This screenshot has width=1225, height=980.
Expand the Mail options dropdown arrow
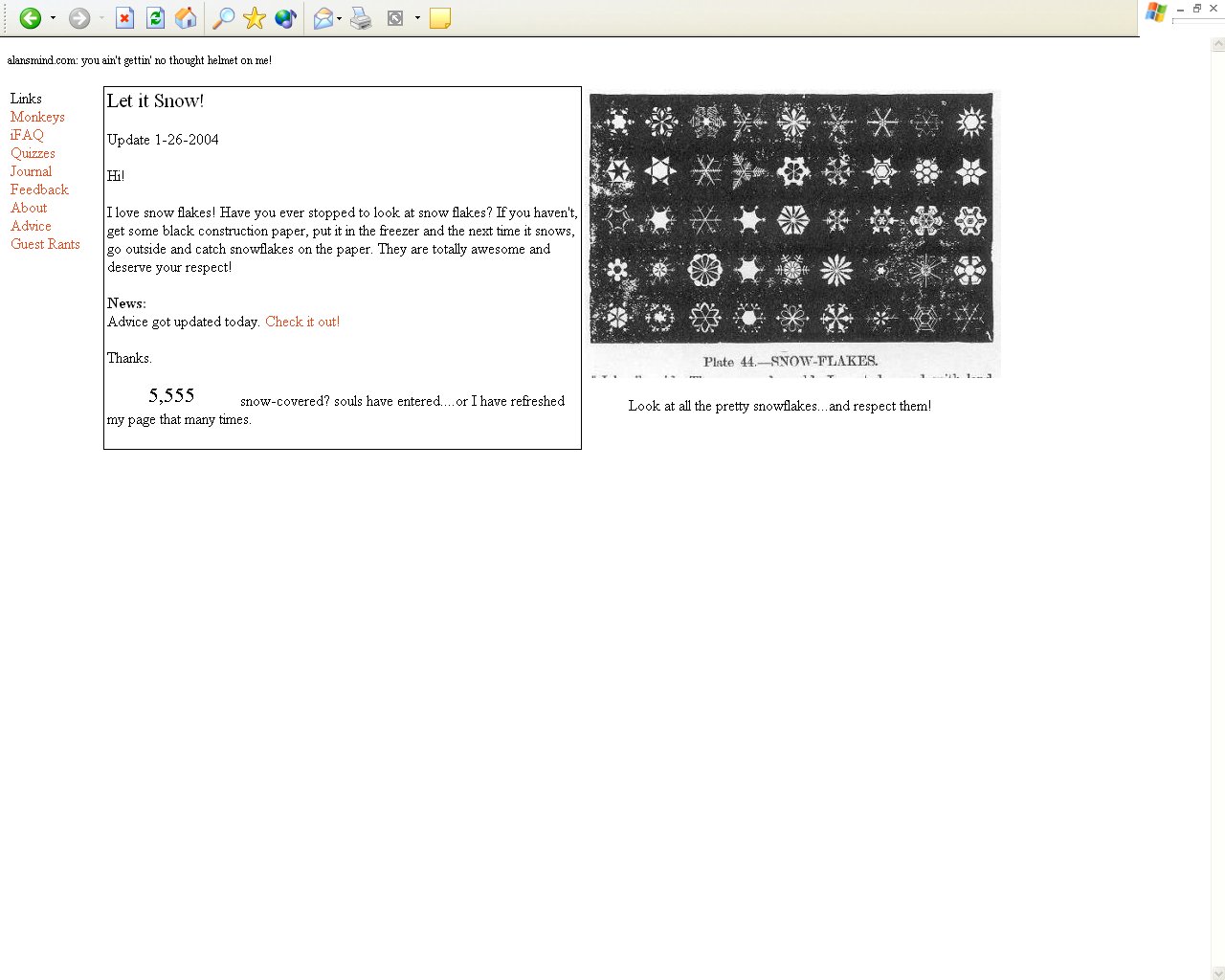pyautogui.click(x=339, y=18)
